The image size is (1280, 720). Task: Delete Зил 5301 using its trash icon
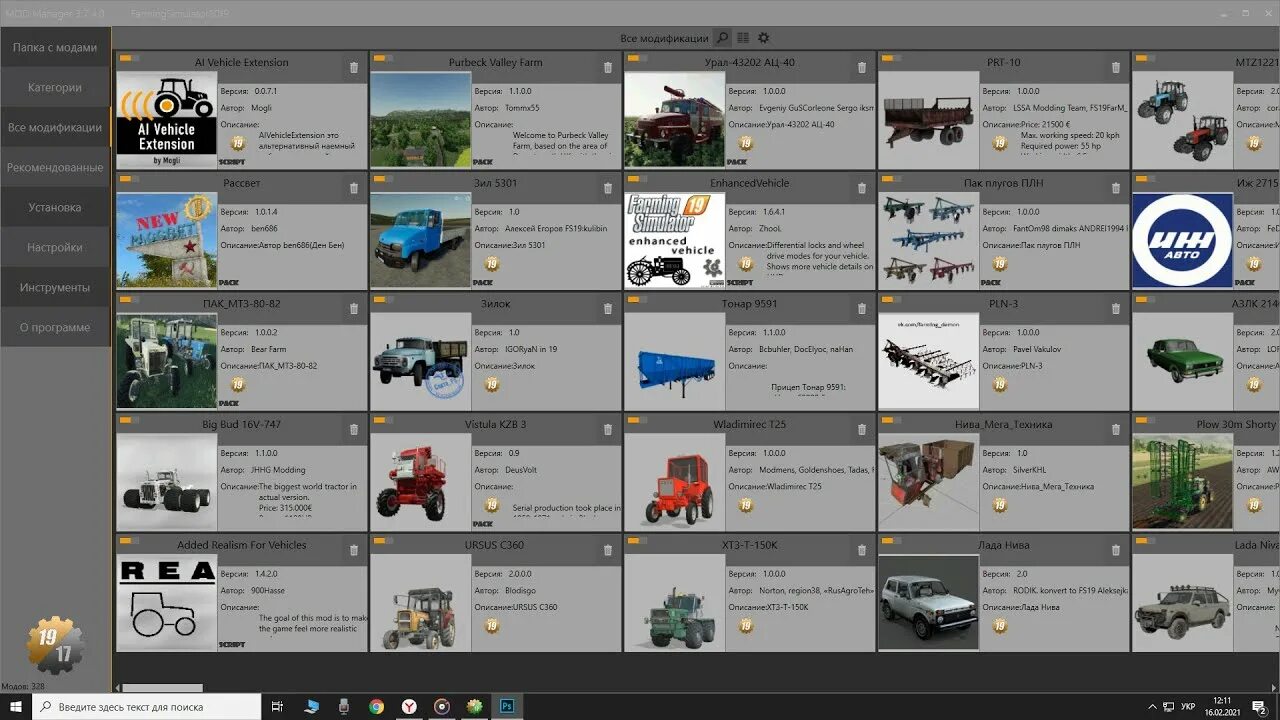[608, 188]
